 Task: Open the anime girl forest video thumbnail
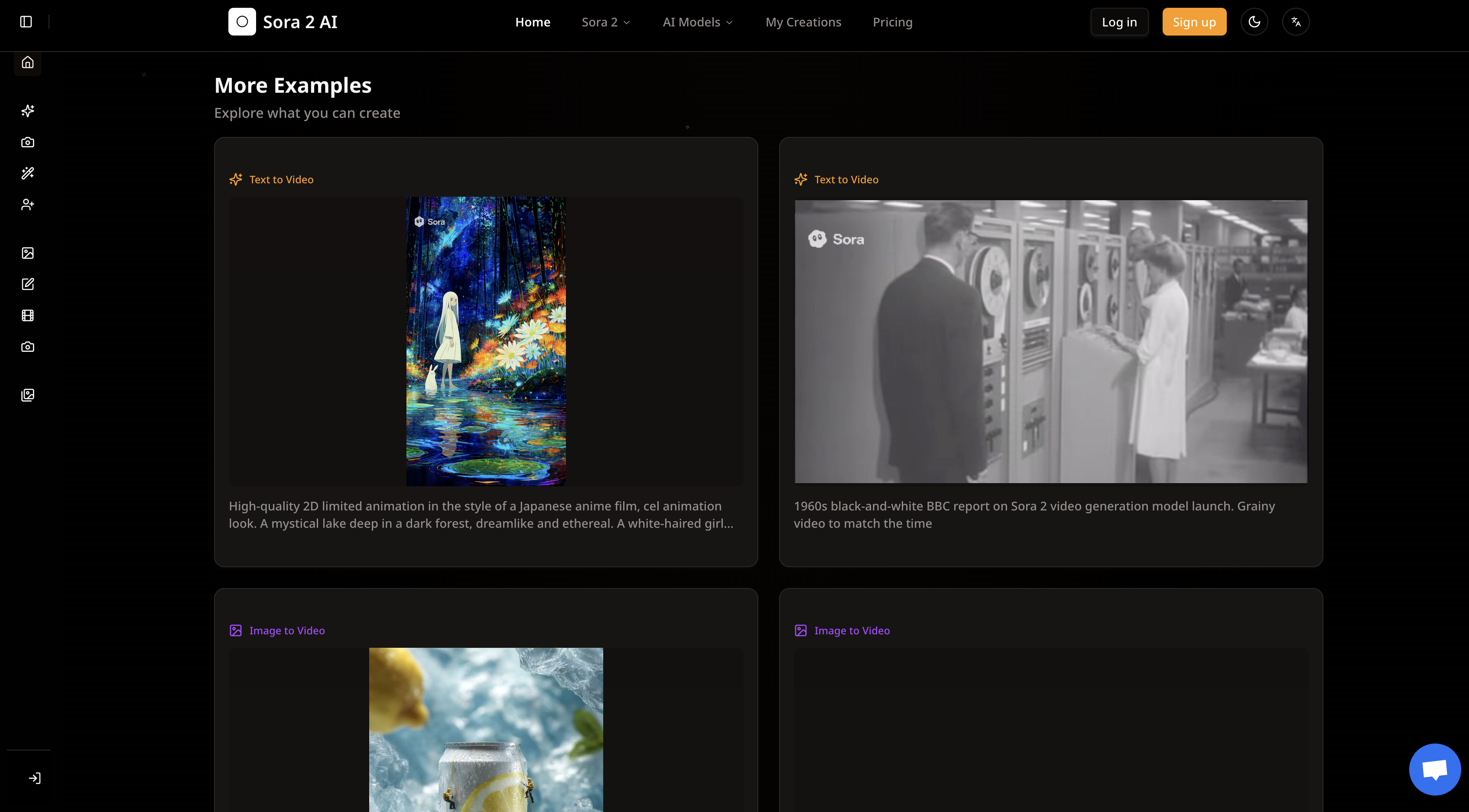[x=486, y=341]
